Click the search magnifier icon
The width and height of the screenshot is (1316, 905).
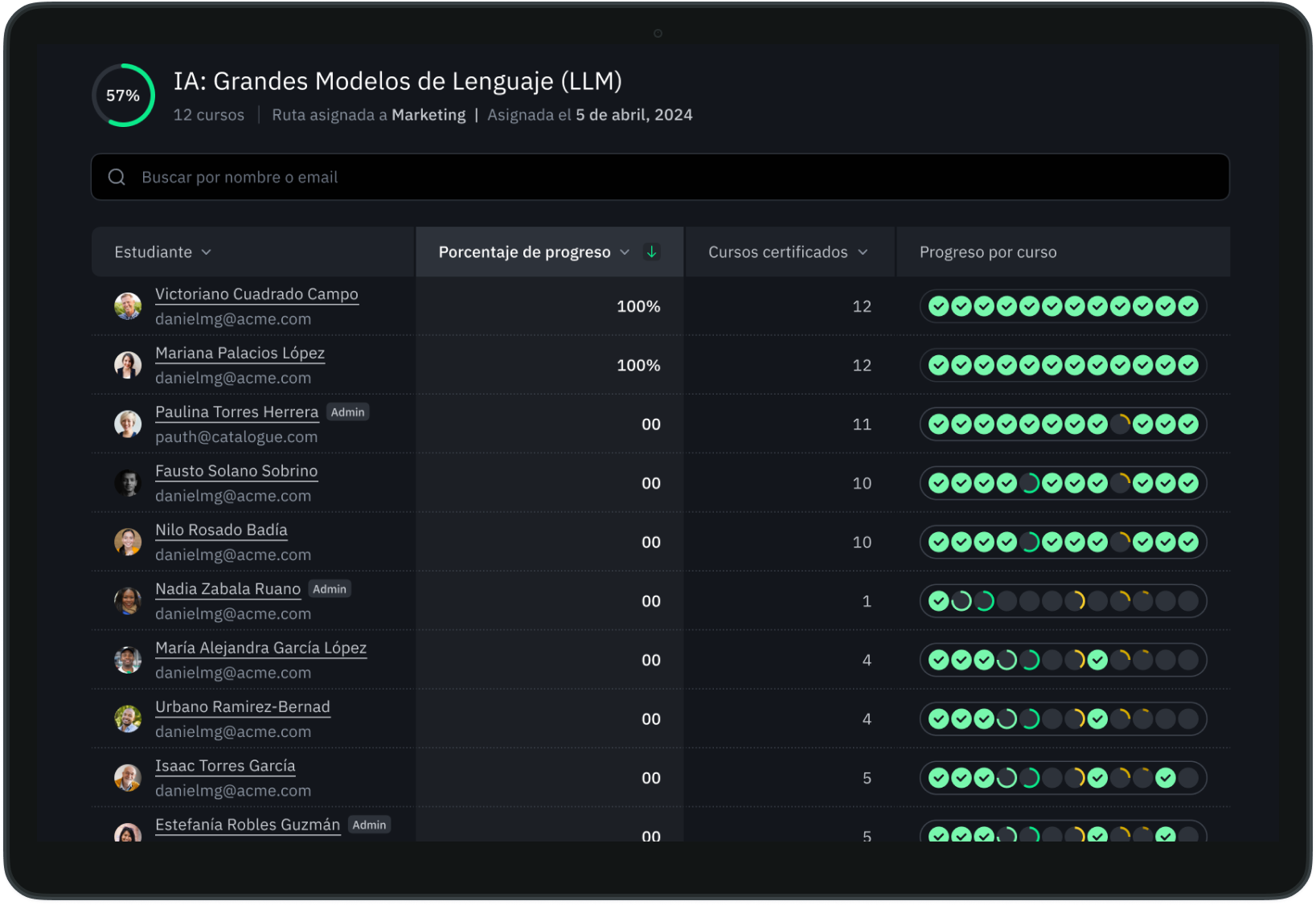pyautogui.click(x=117, y=177)
